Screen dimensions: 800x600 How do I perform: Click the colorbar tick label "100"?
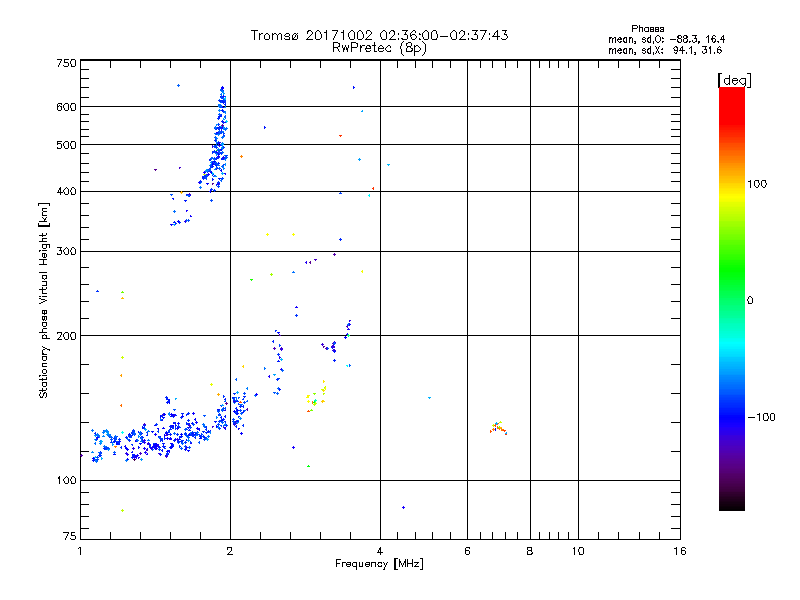tap(757, 184)
